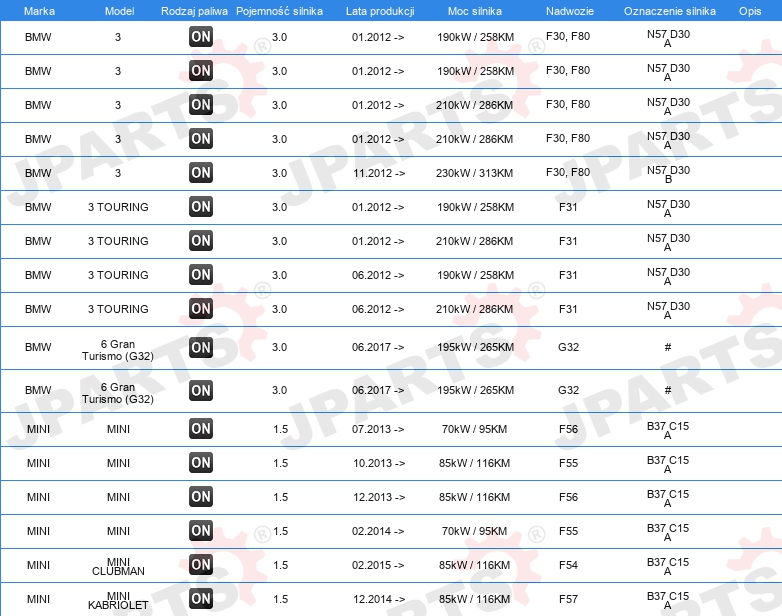Click the Moc silnika column header
Screen dimensions: 782x616
475,11
